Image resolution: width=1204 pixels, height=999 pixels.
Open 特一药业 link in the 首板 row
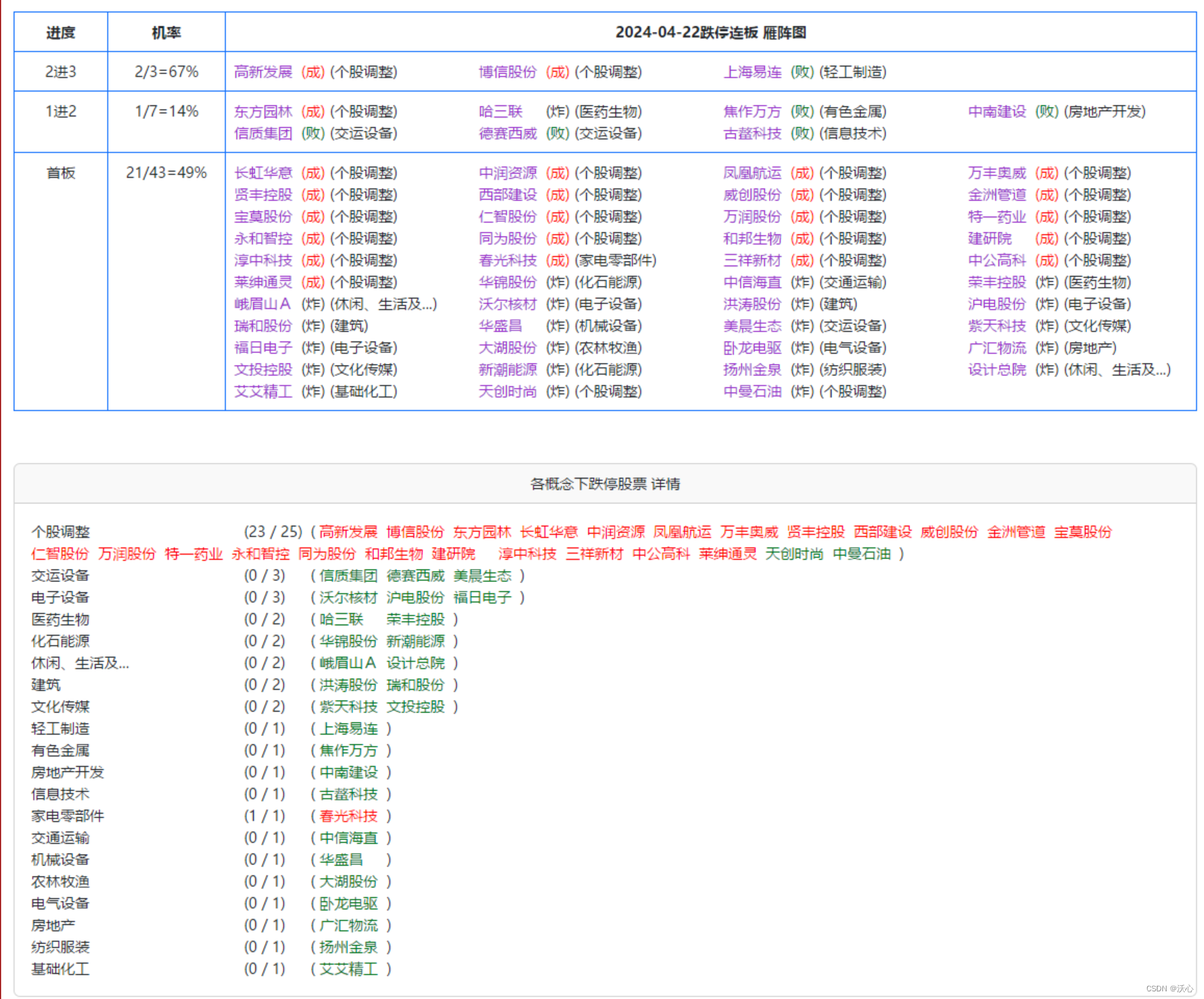pyautogui.click(x=997, y=217)
